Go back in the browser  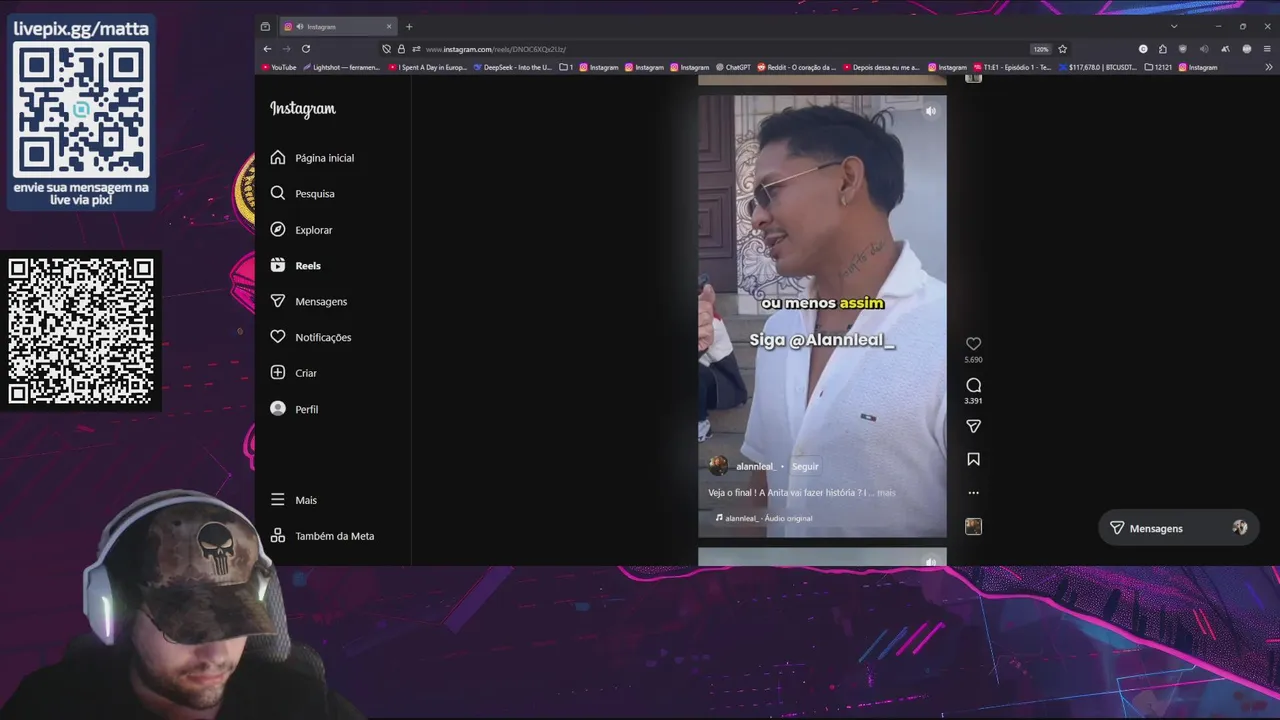[267, 49]
